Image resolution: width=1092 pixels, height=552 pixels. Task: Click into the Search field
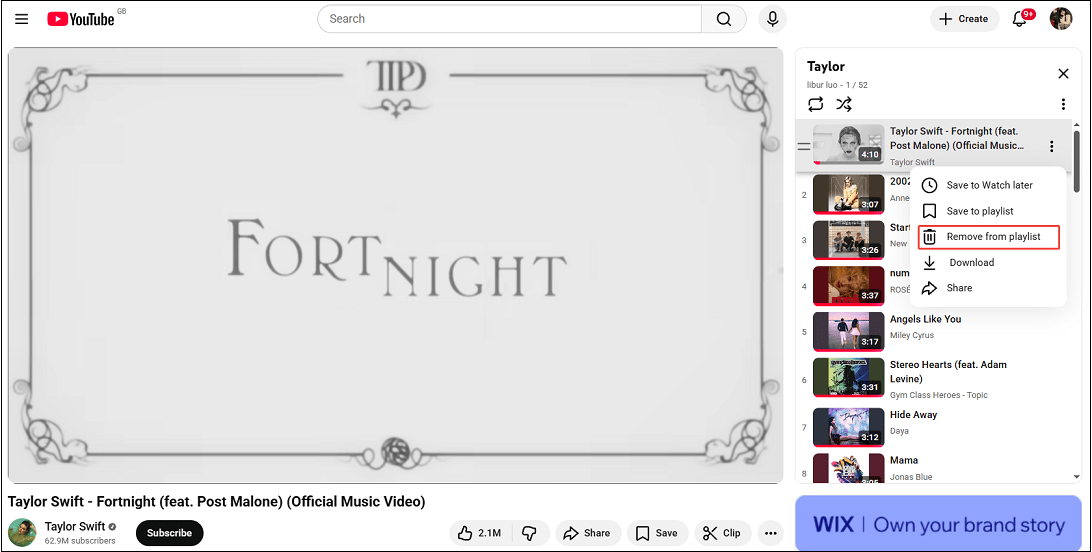tap(509, 19)
